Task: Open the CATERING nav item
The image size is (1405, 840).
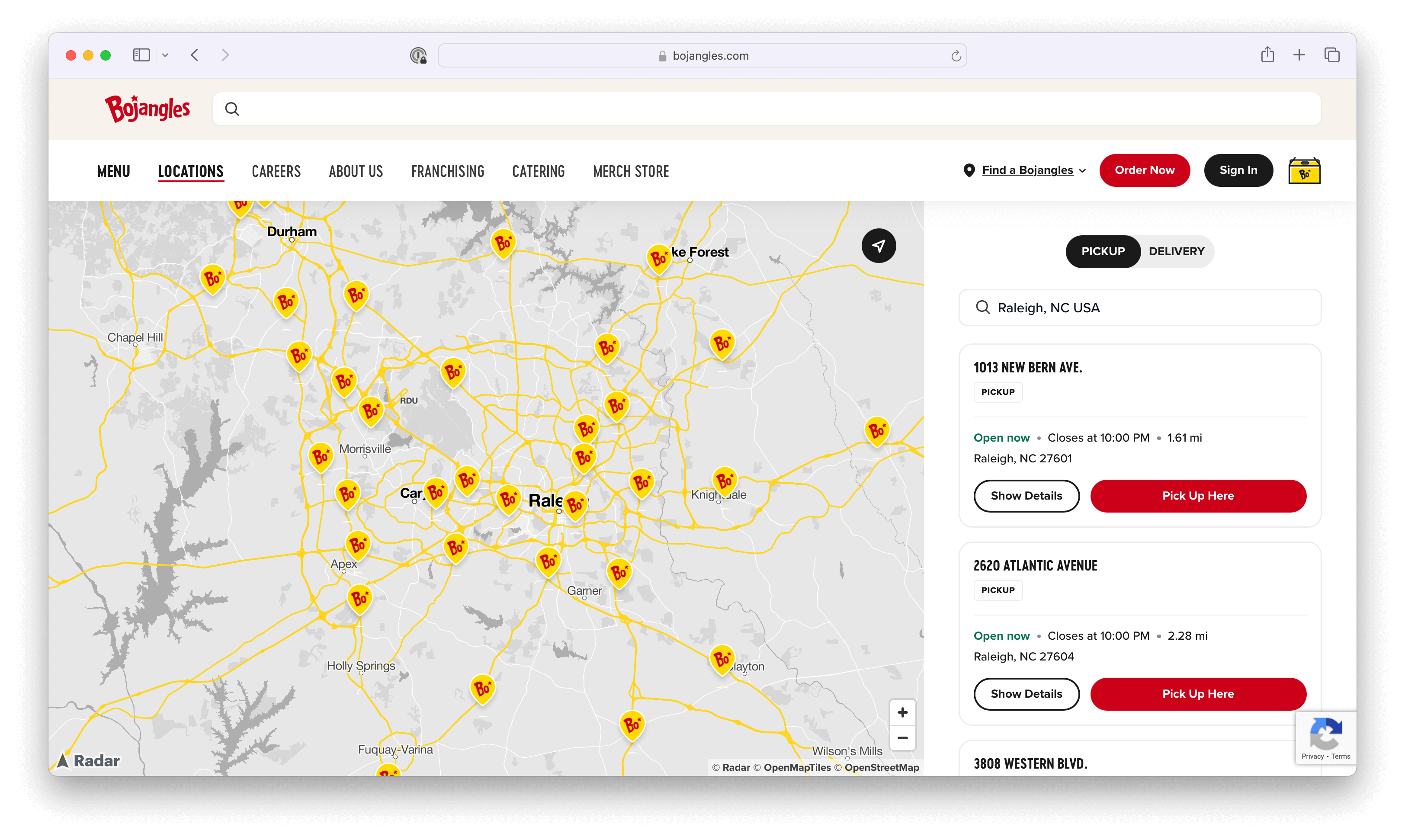Action: pos(538,171)
